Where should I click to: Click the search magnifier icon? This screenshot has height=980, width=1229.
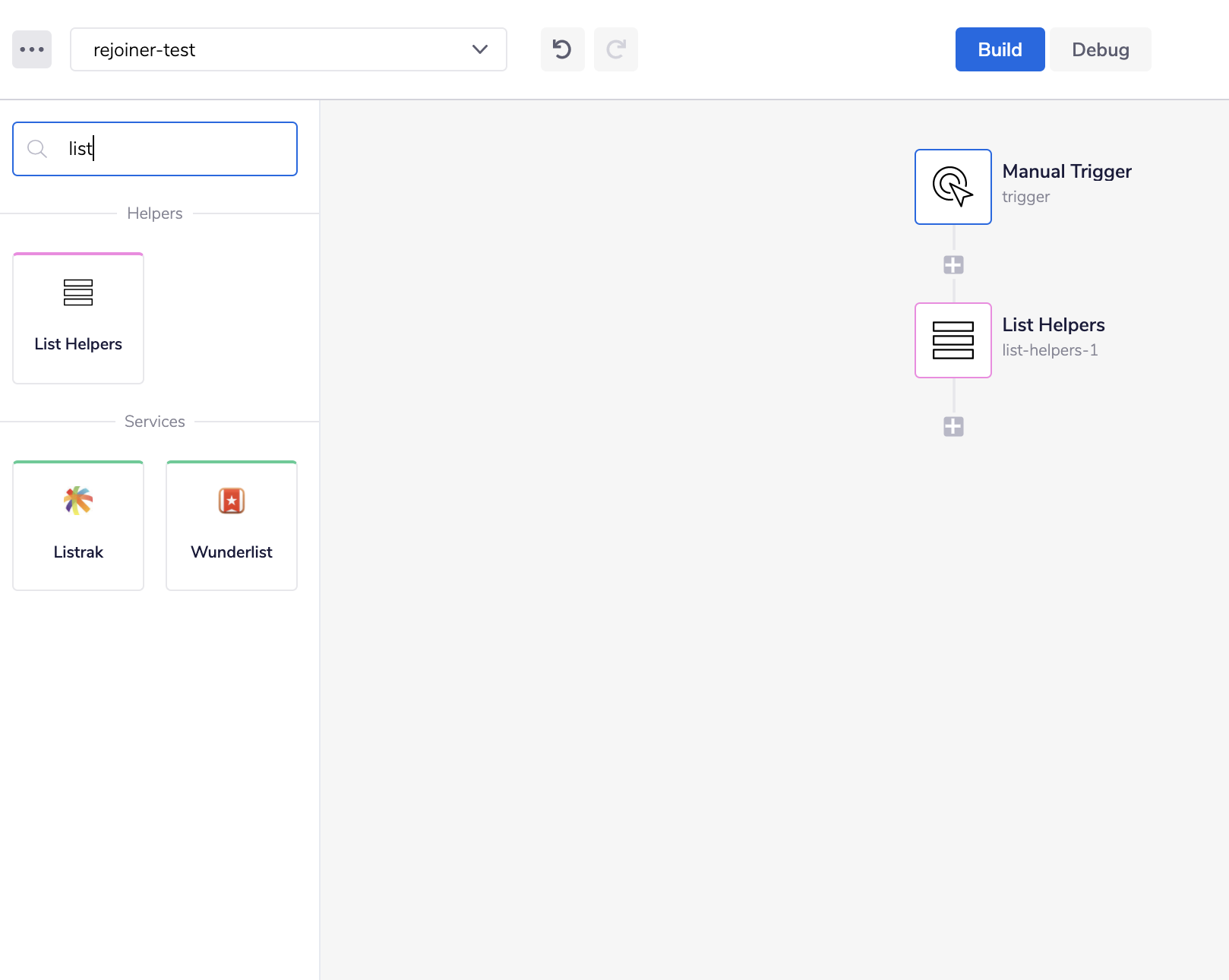pos(37,149)
